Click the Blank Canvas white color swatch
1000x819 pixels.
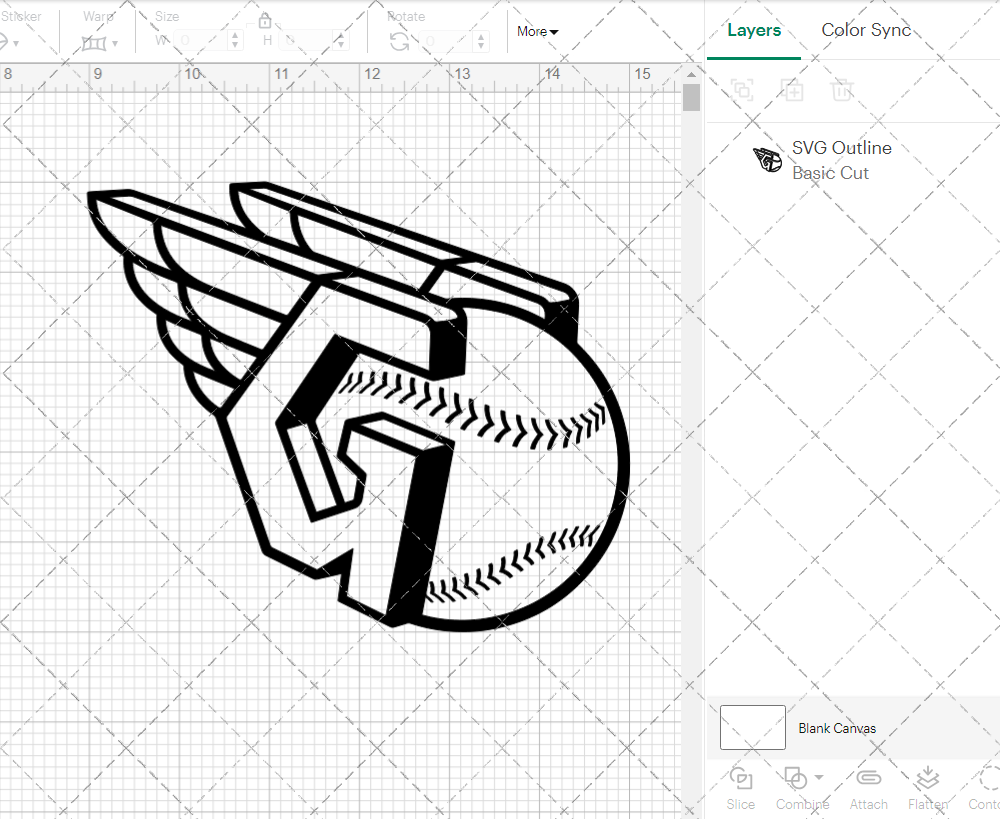752,727
